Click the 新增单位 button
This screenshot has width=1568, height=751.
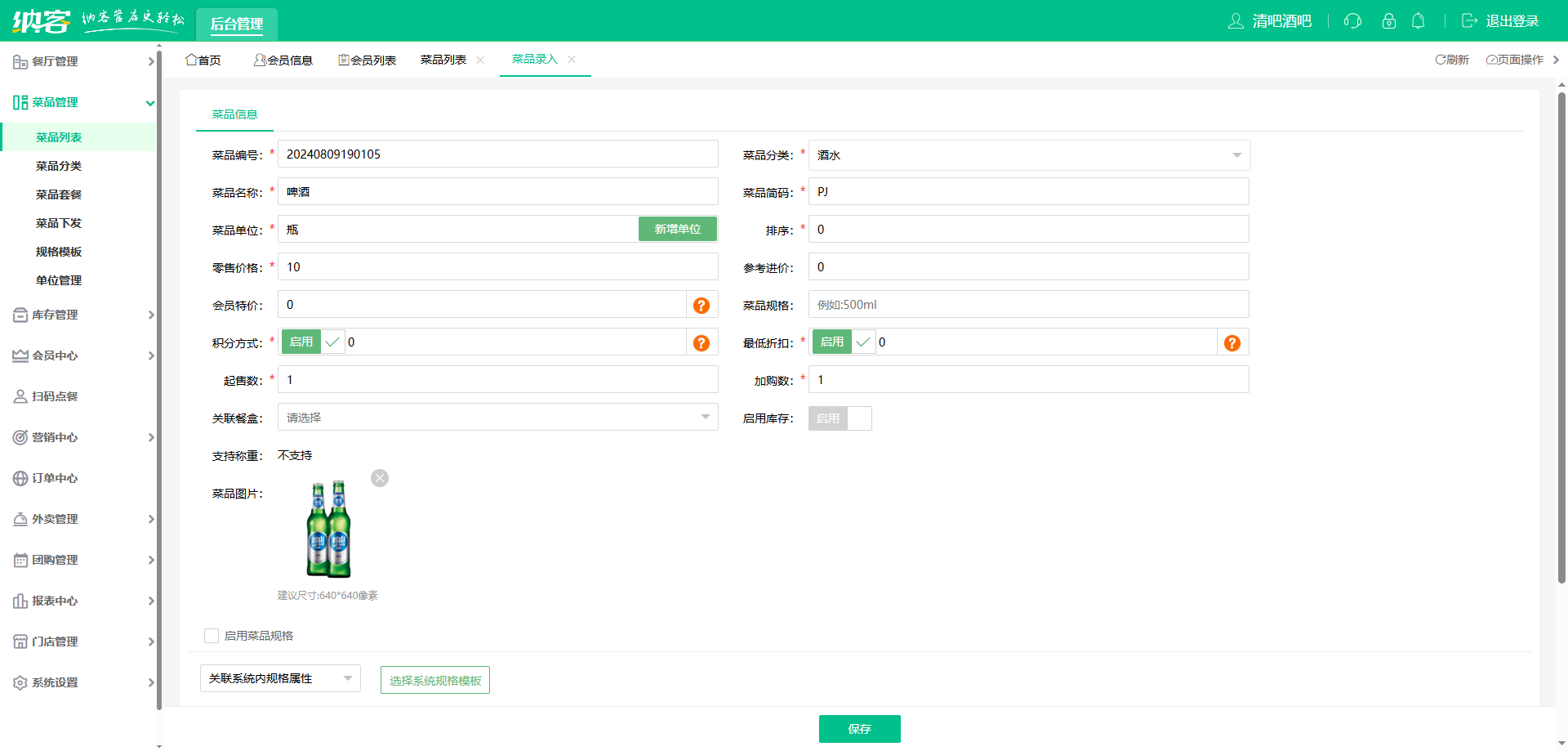tap(677, 230)
